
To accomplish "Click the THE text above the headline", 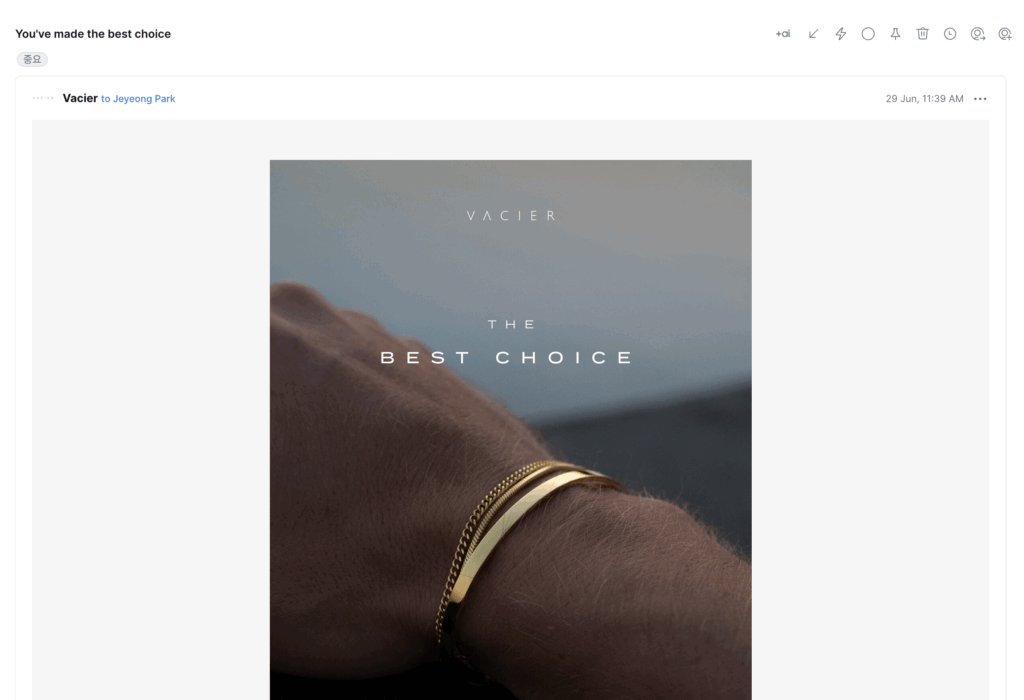I will tap(511, 325).
